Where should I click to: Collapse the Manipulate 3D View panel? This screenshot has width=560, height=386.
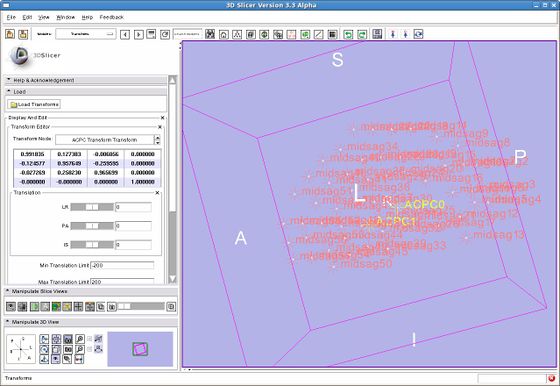click(x=91, y=322)
